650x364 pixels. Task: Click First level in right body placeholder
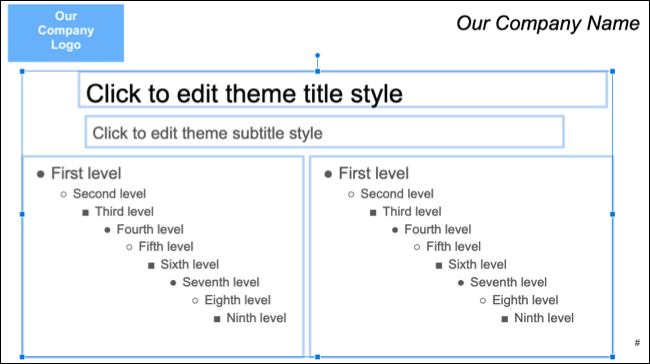coord(374,173)
